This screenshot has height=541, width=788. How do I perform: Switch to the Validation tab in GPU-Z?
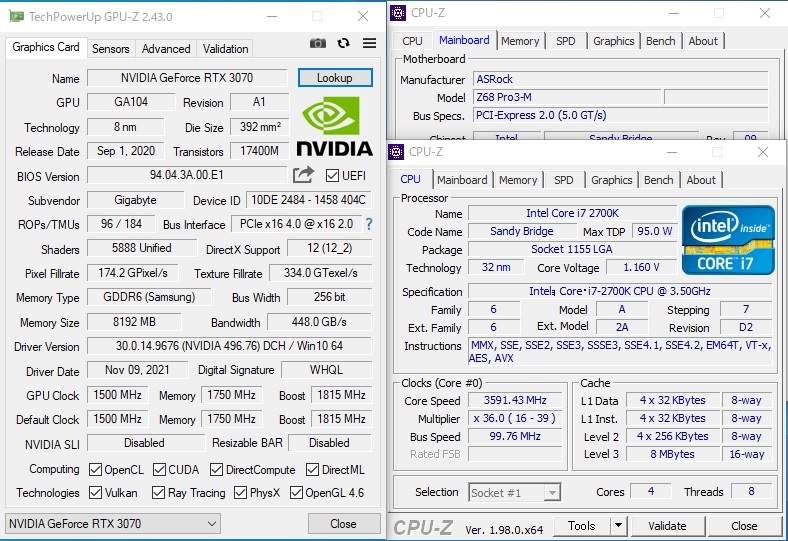pos(225,49)
